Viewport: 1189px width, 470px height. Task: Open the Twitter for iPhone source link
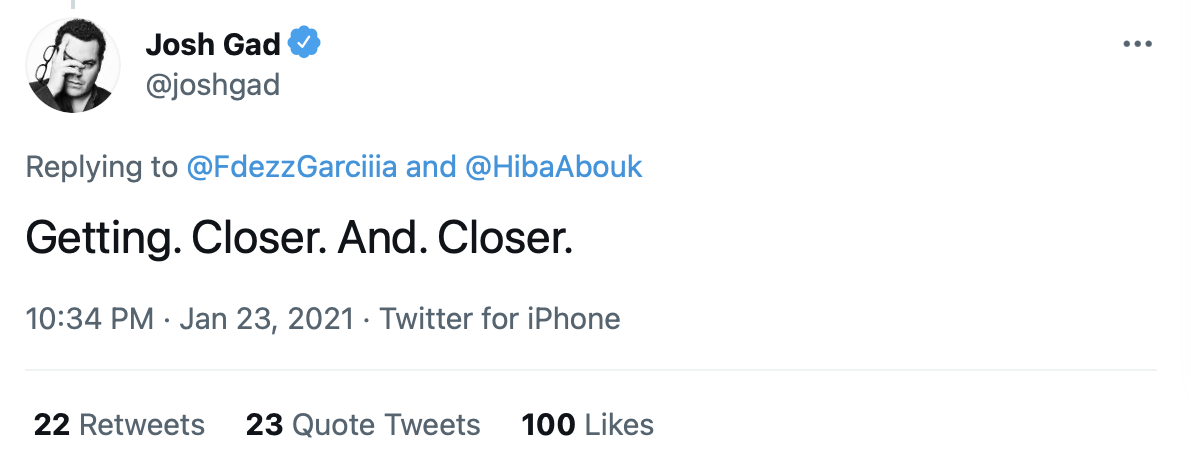pos(500,319)
